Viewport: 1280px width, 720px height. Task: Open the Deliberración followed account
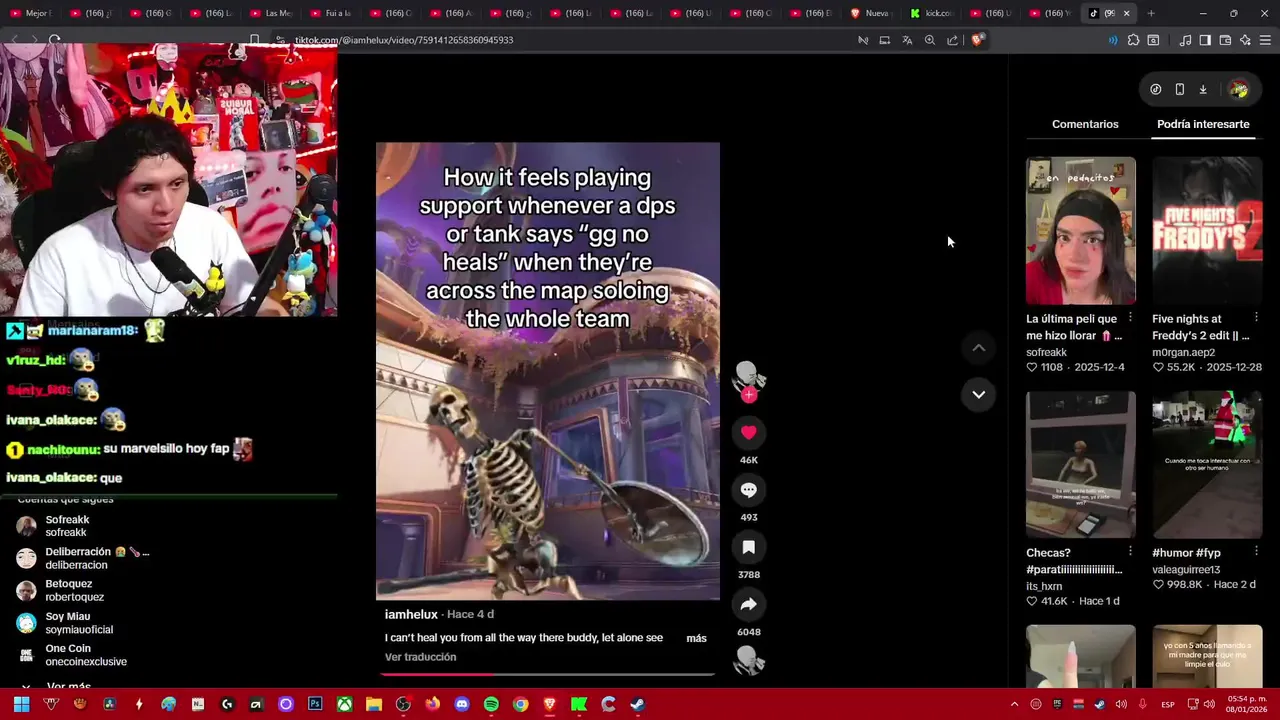tap(85, 558)
